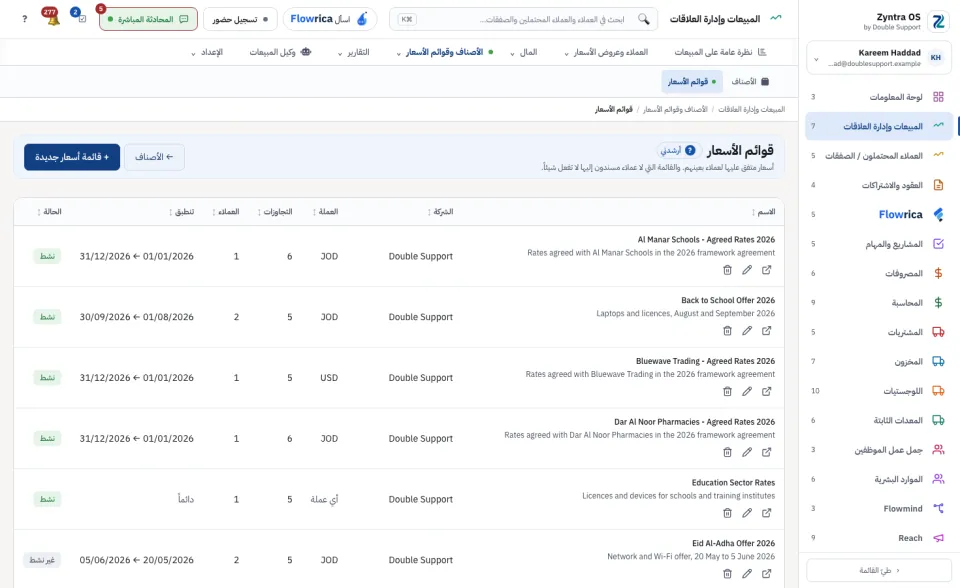Open Flowrica in sidebar
The height and width of the screenshot is (588, 960).
(878, 214)
